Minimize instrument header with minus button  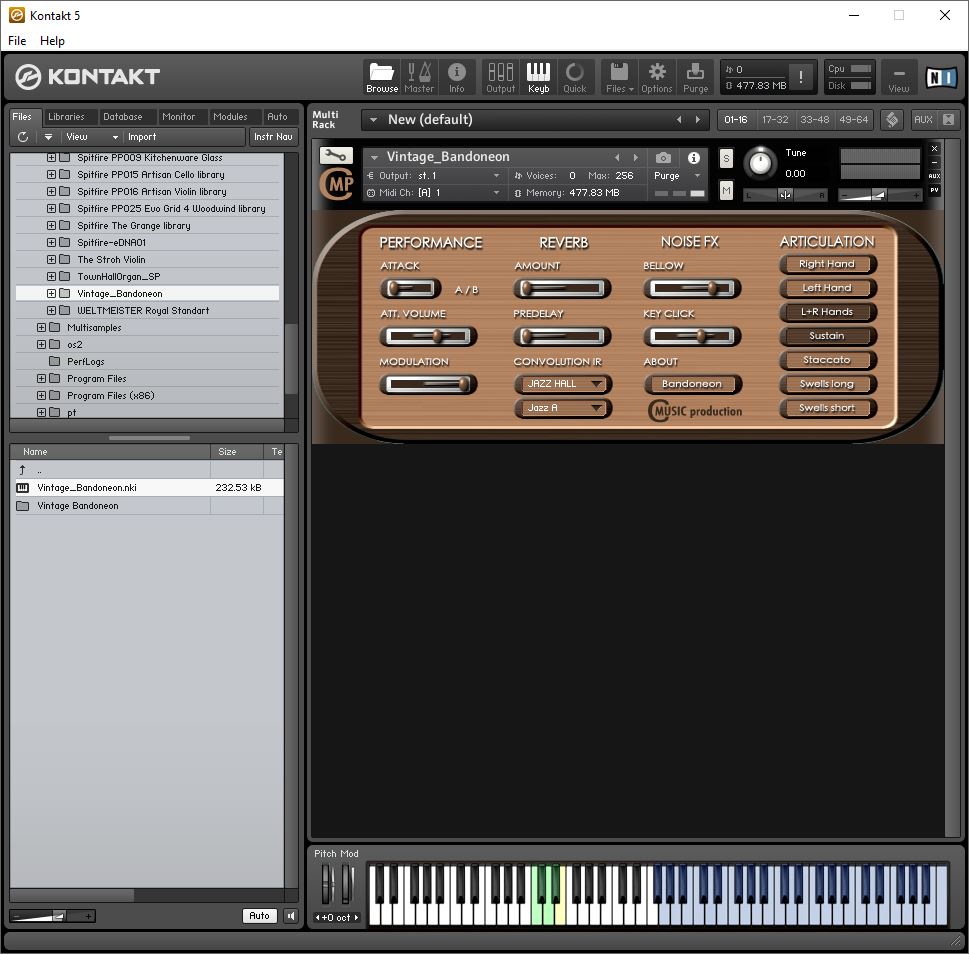934,162
